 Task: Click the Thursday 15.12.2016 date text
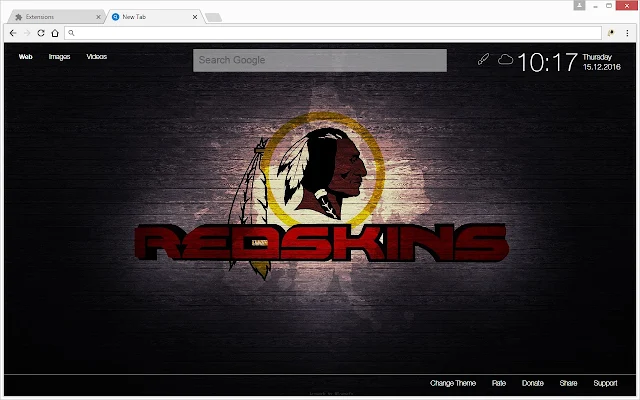pos(602,62)
